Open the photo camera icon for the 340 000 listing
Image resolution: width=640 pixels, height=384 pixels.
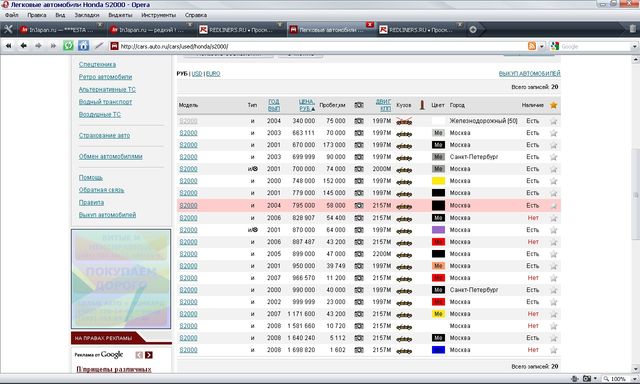click(x=359, y=121)
